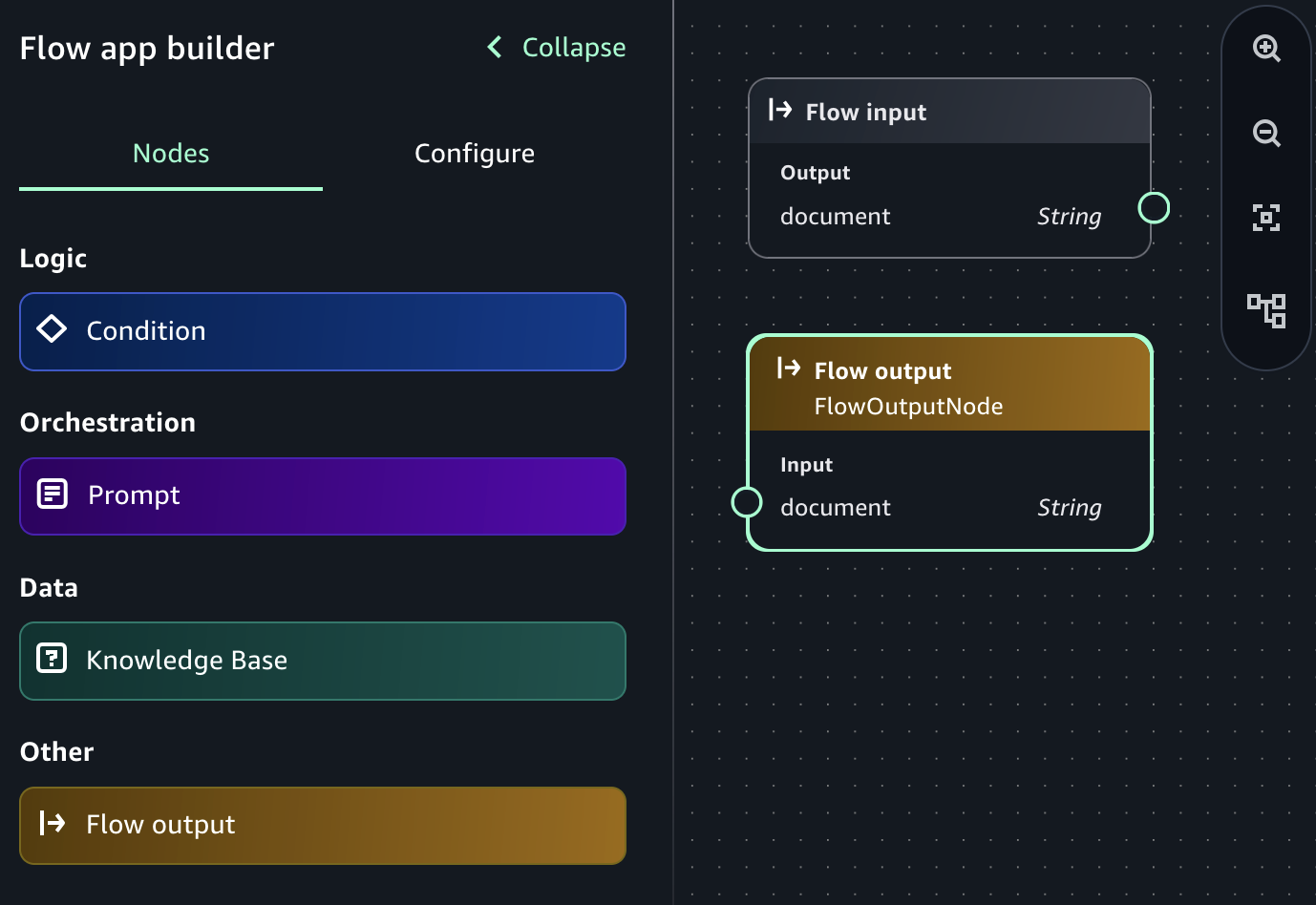Click the Prompt node document icon
This screenshot has height=905, width=1316.
52,494
